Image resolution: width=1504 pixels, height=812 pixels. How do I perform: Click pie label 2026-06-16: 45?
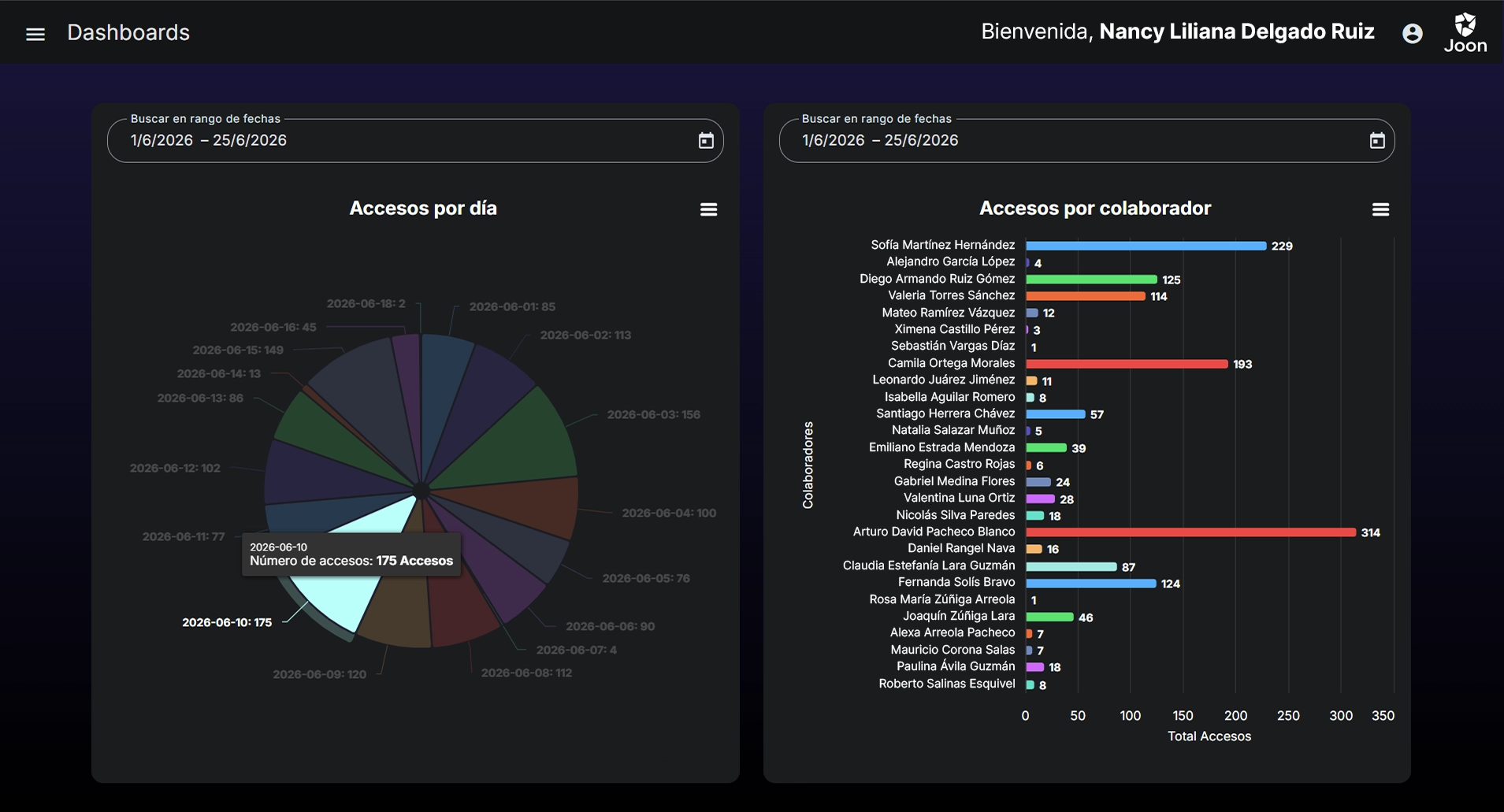pyautogui.click(x=273, y=327)
